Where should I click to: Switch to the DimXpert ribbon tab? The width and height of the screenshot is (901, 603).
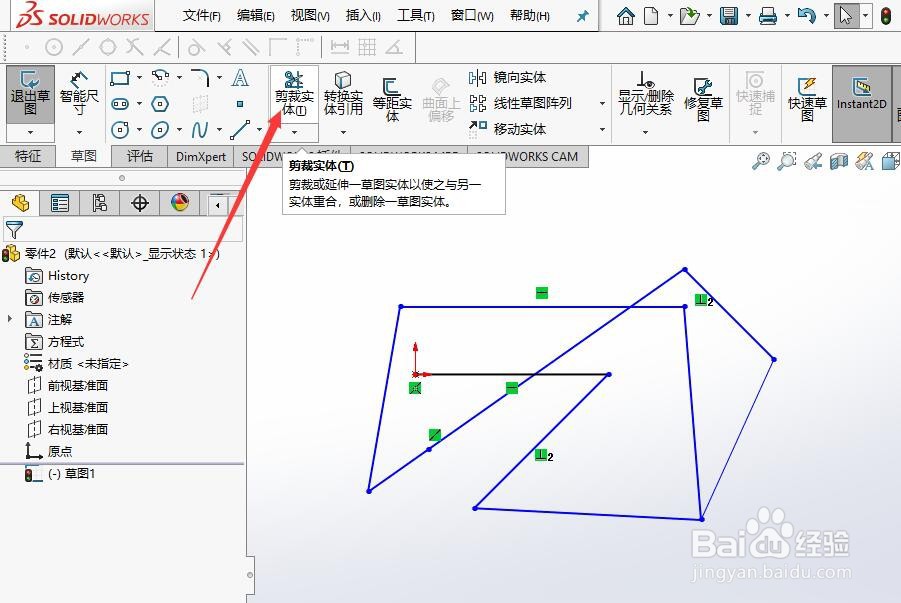pyautogui.click(x=201, y=156)
